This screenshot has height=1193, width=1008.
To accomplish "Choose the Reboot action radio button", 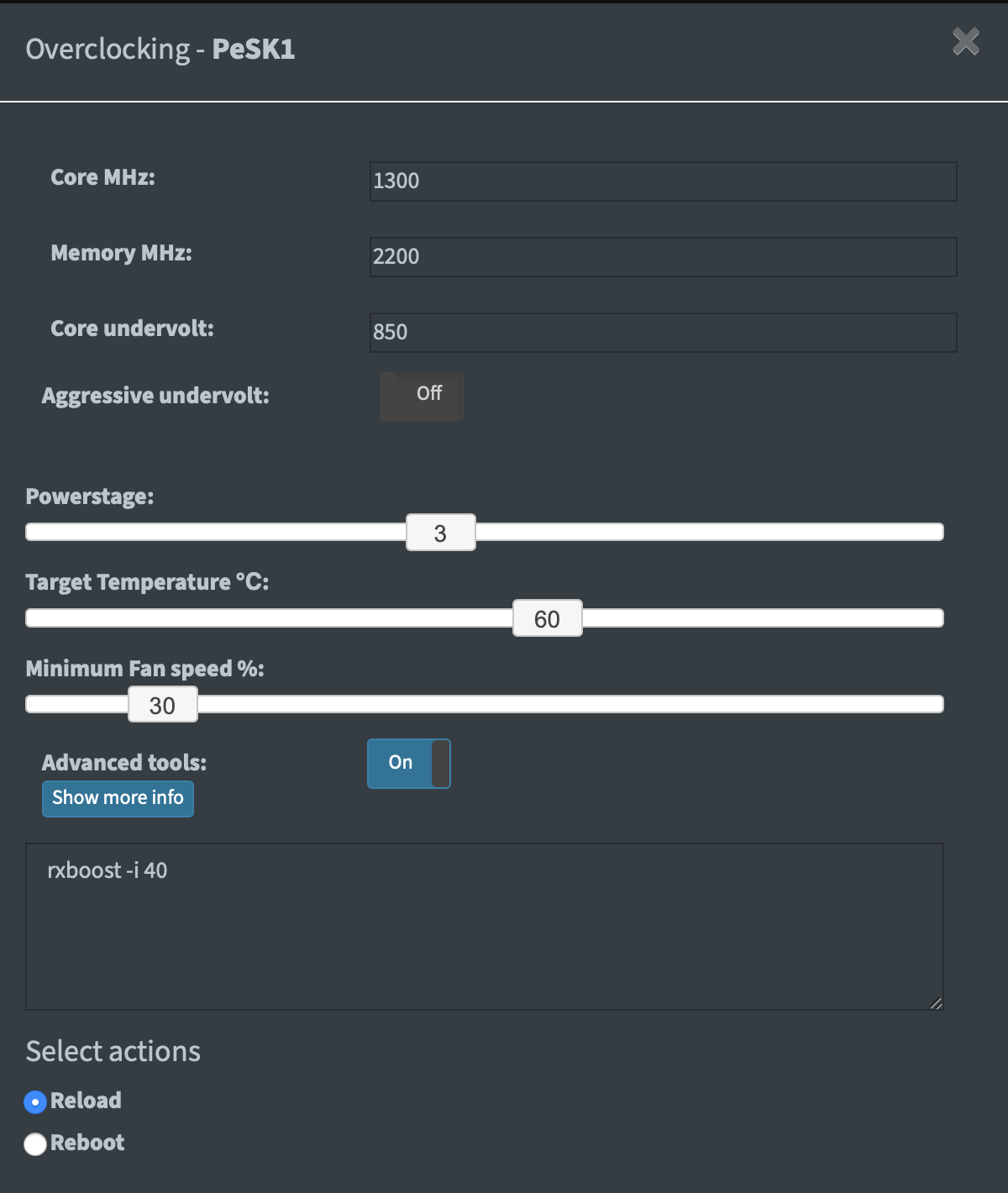I will 35,1144.
